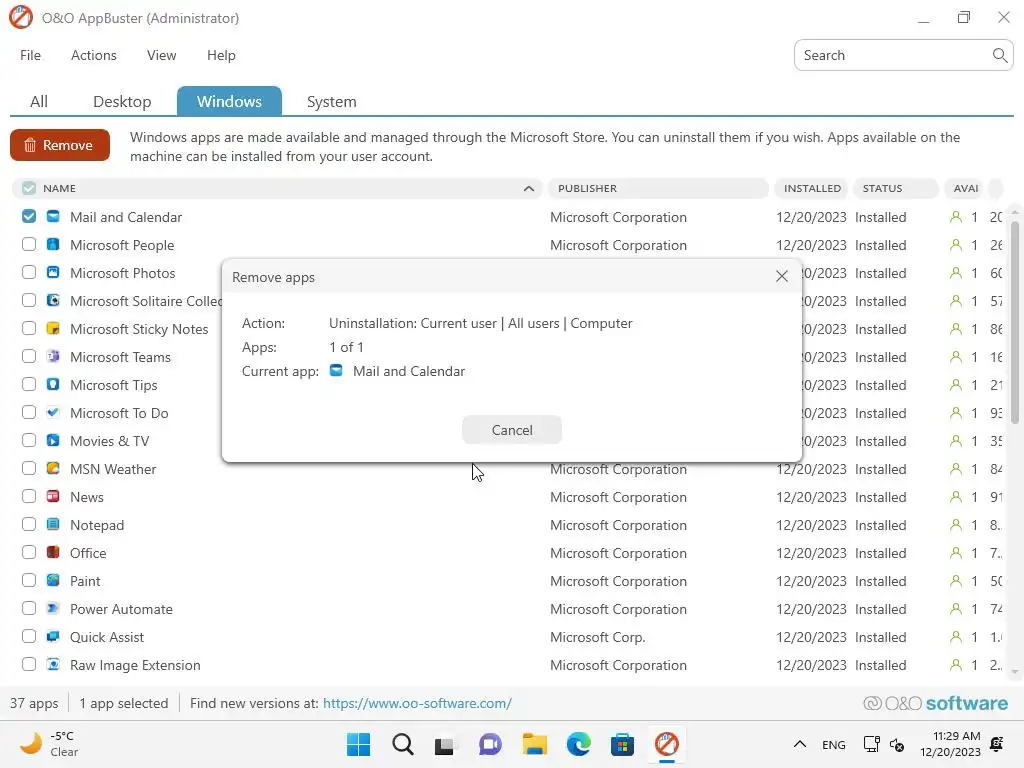Cancel the Remove apps dialog

click(512, 430)
